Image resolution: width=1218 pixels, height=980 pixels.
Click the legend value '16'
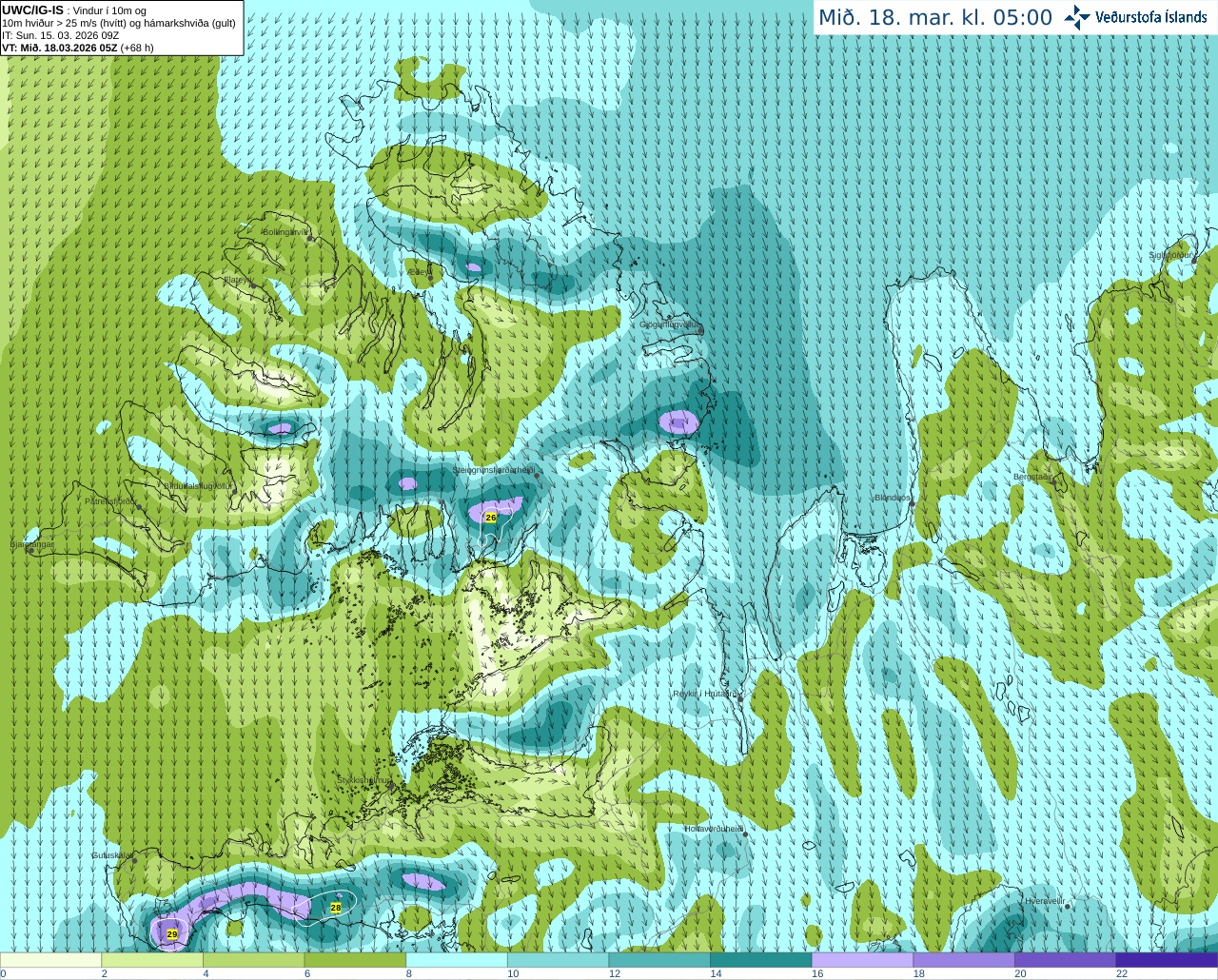[x=817, y=973]
